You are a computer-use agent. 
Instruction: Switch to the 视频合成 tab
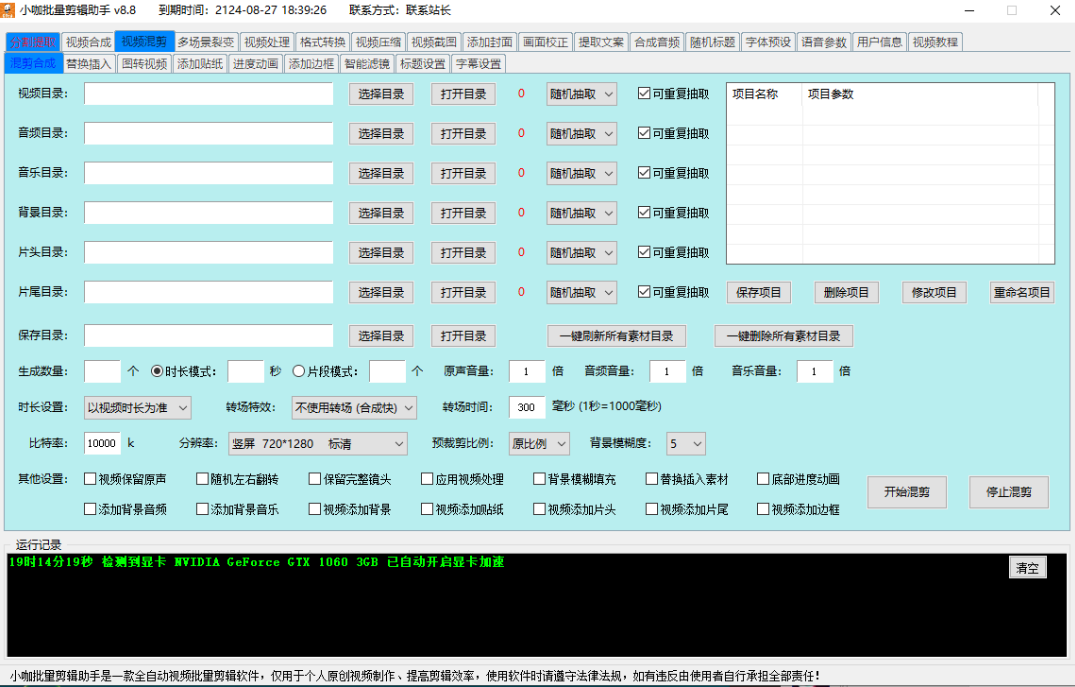tap(88, 42)
